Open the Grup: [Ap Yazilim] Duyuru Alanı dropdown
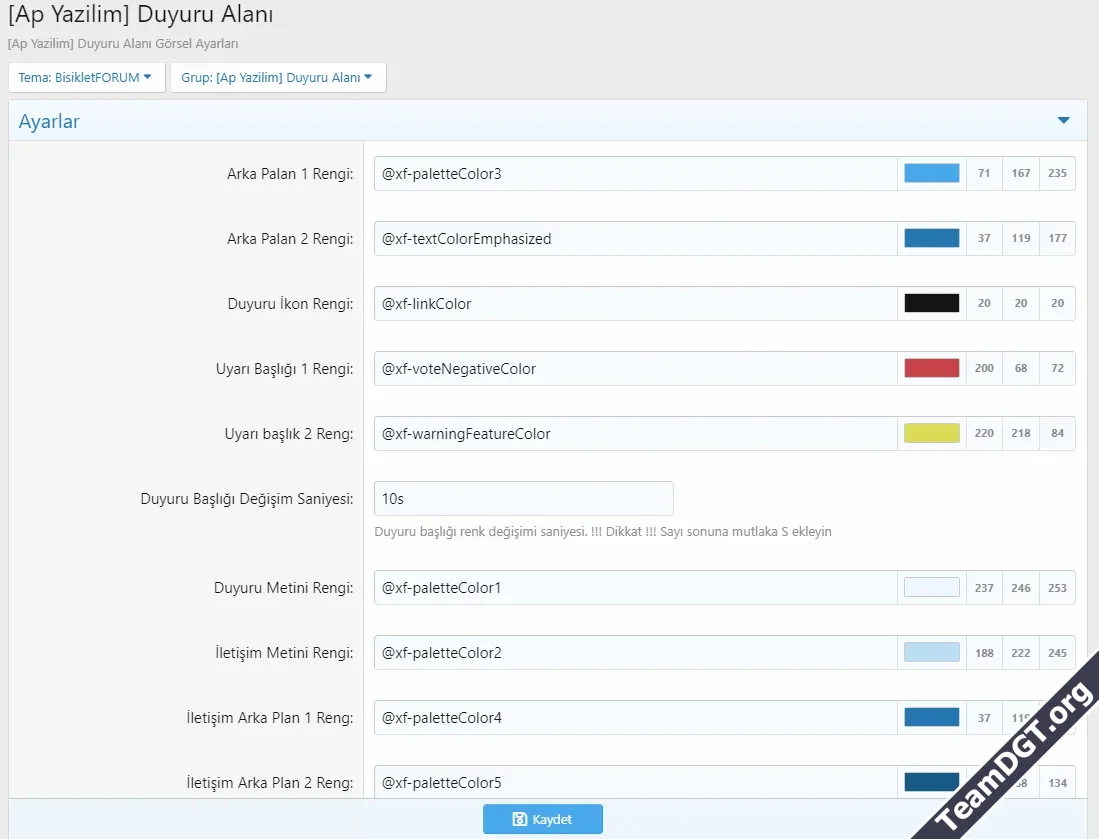Viewport: 1099px width, 839px height. pyautogui.click(x=277, y=77)
